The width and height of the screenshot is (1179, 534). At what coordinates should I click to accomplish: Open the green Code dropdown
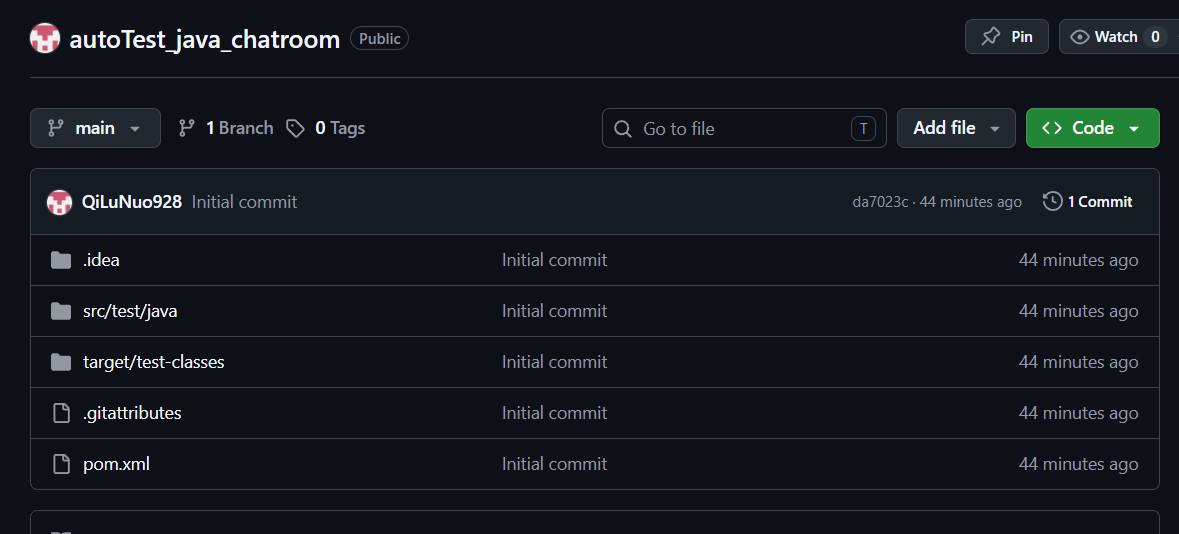1092,128
